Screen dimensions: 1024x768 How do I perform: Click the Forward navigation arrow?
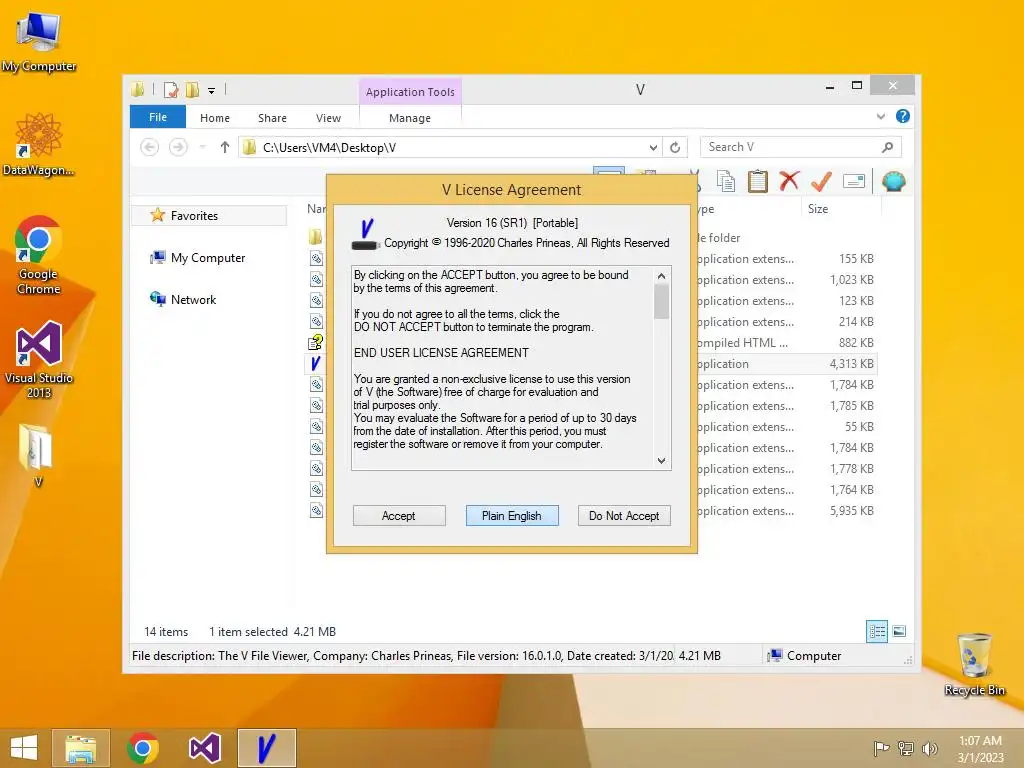point(178,148)
